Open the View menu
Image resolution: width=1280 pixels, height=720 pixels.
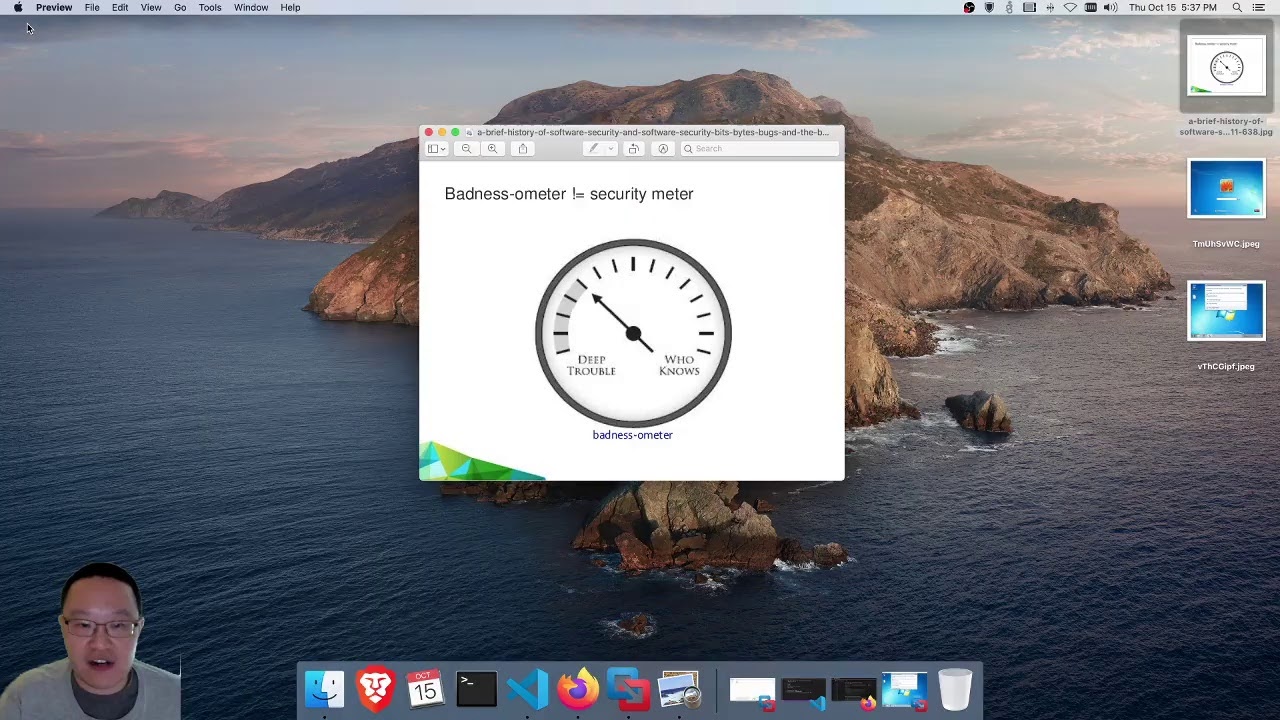[x=151, y=7]
